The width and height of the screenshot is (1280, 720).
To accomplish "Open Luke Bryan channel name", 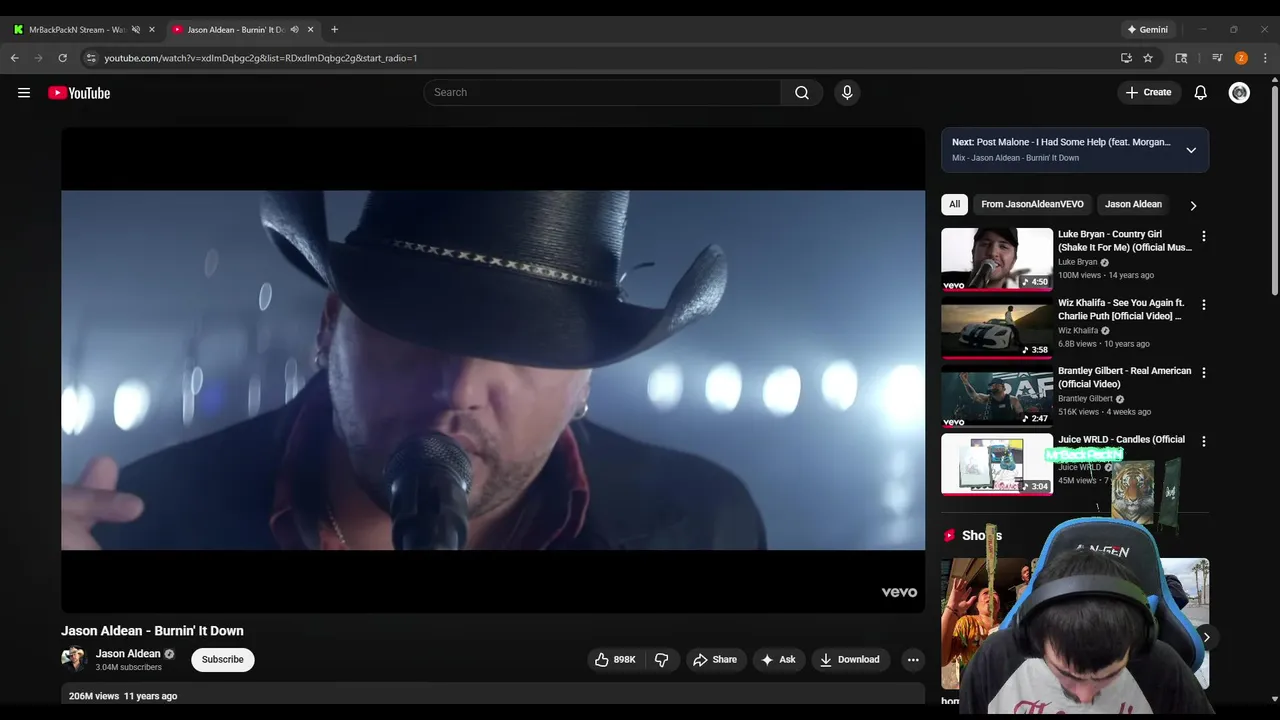I will 1077,262.
